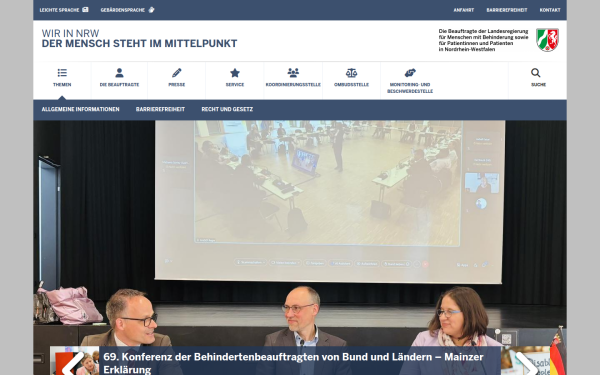The image size is (600, 375).
Task: Click the Gebärdensprache hands icon
Action: point(152,10)
